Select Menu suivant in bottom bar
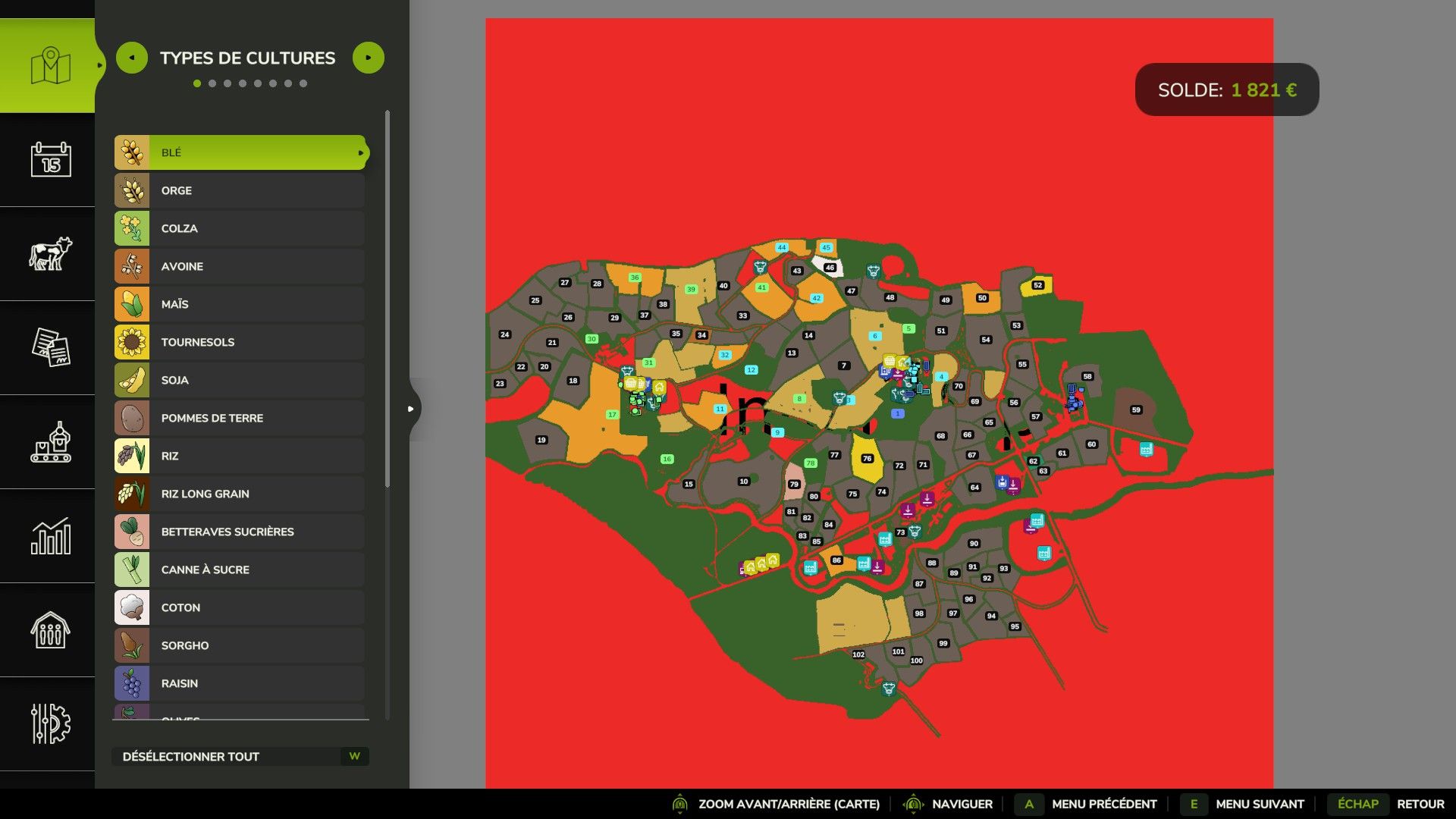This screenshot has width=1456, height=819. [1259, 804]
